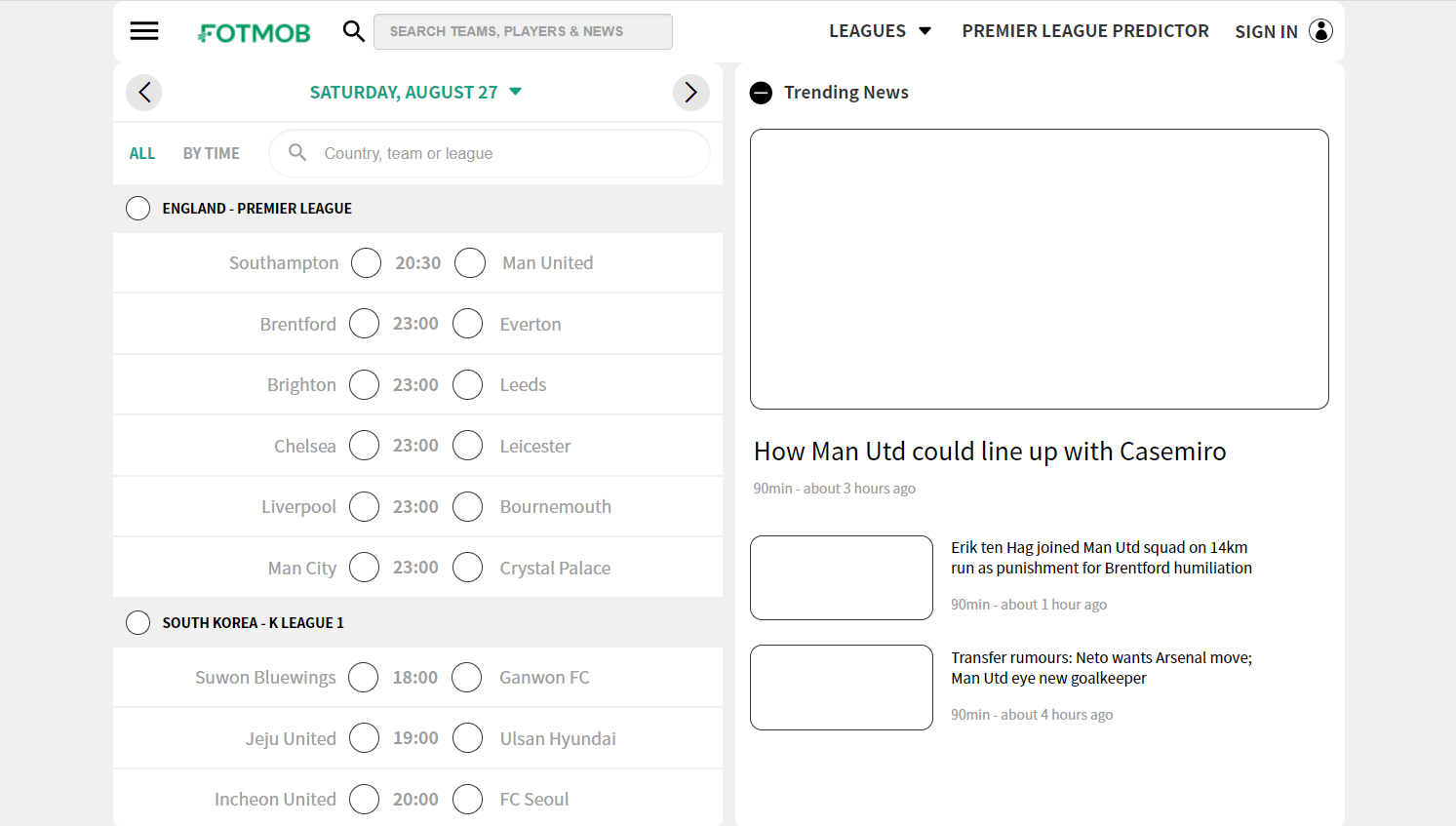The image size is (1456, 826).
Task: Click South Korea K League flag icon
Action: (x=138, y=623)
